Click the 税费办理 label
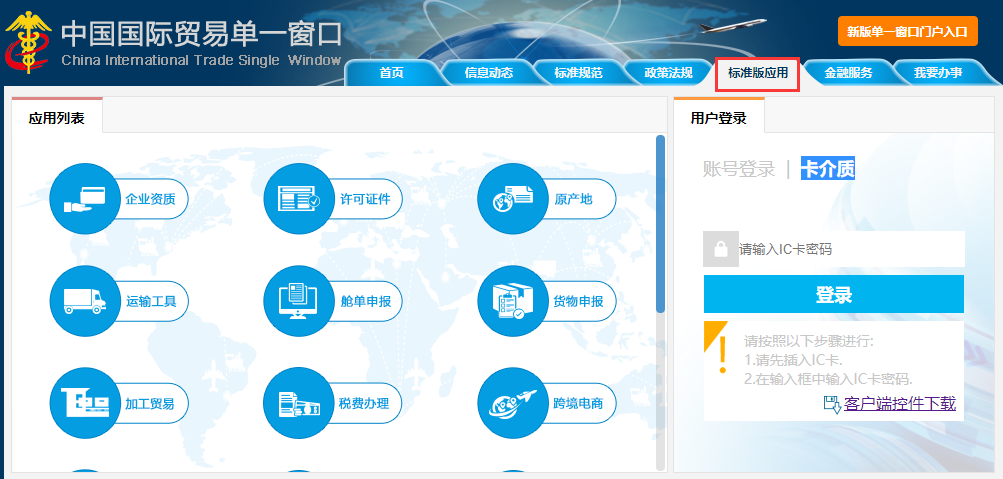Image resolution: width=1003 pixels, height=479 pixels. (363, 404)
